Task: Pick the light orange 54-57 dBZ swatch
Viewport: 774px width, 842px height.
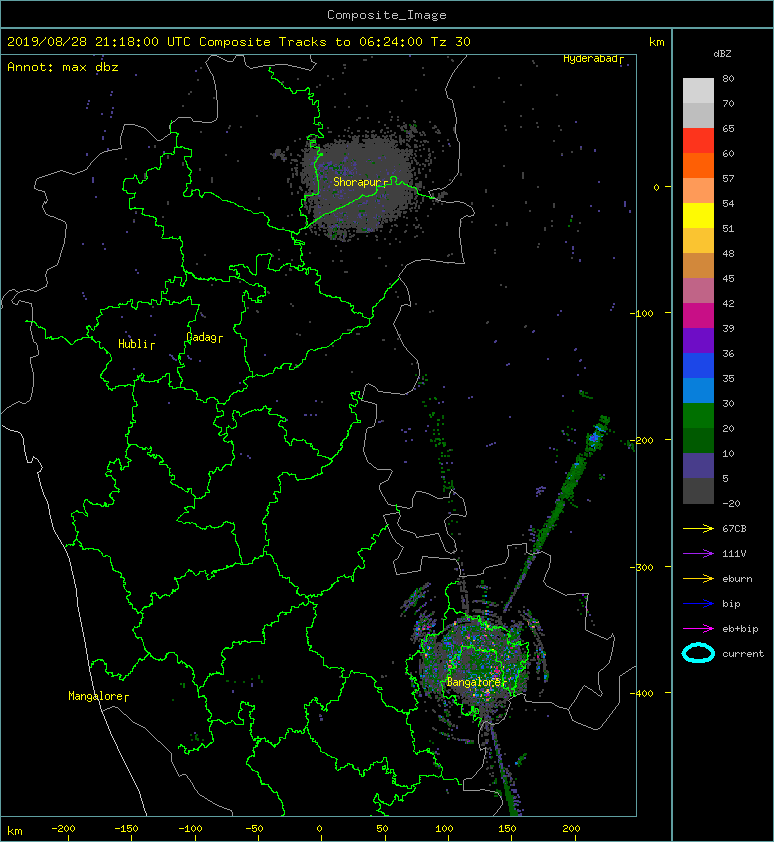Action: click(x=698, y=191)
